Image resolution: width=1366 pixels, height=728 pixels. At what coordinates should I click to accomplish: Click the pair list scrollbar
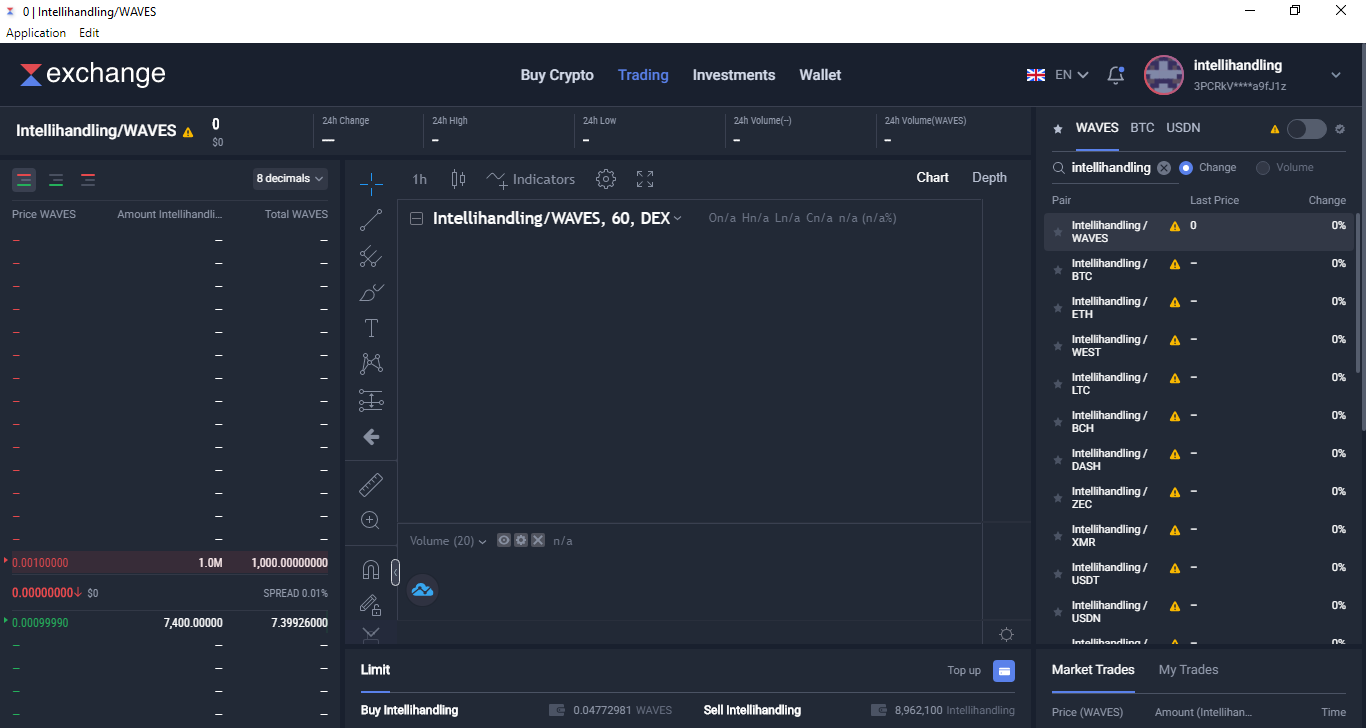click(x=1357, y=292)
